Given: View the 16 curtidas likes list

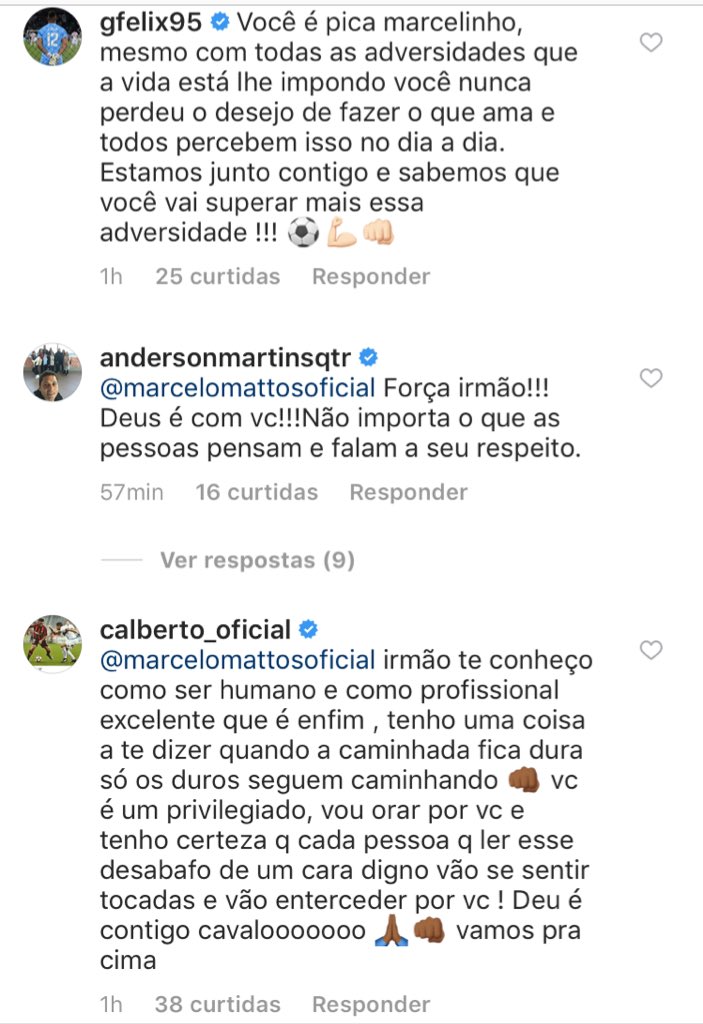Looking at the screenshot, I should tap(256, 492).
